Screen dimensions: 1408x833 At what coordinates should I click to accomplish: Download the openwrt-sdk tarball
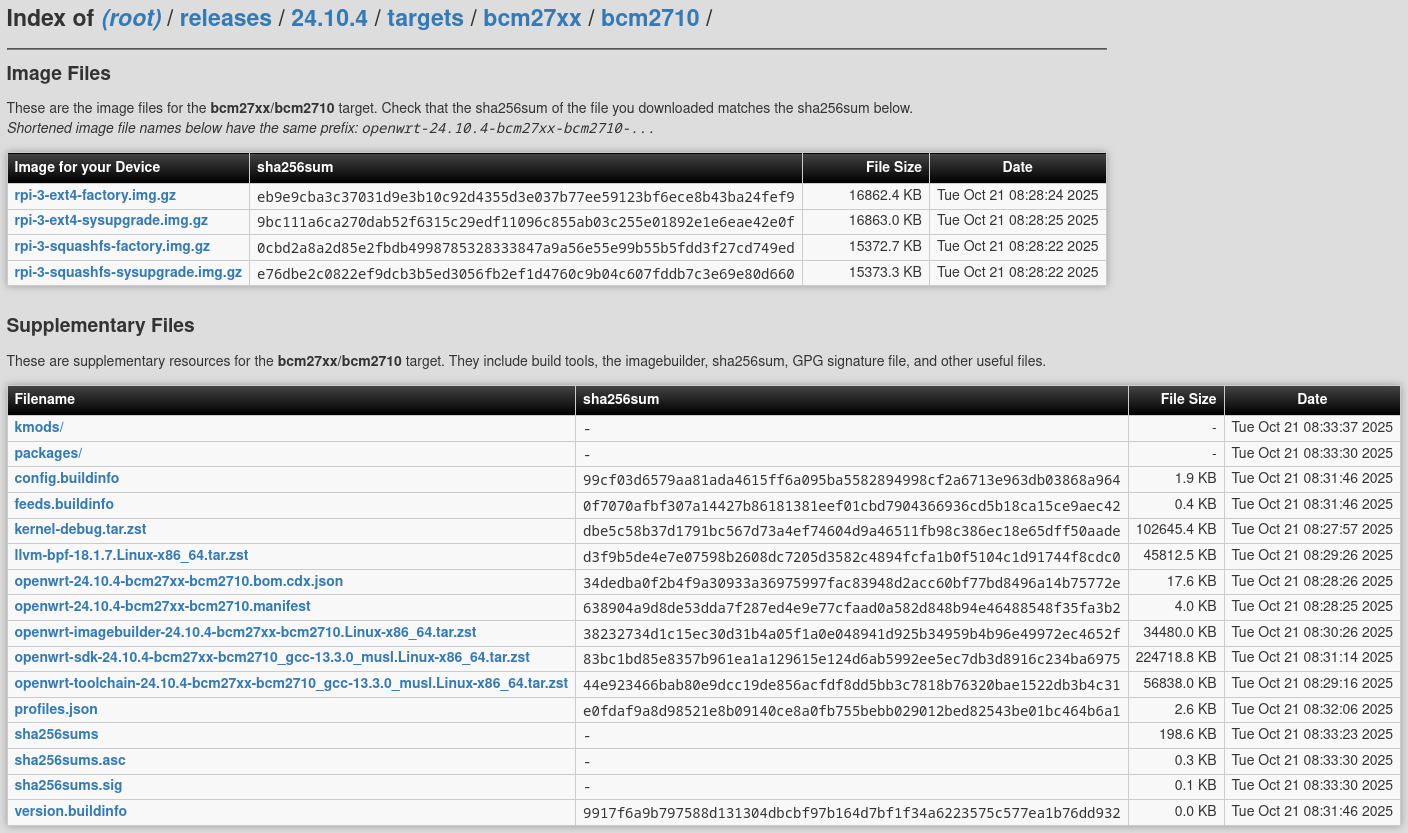click(272, 658)
